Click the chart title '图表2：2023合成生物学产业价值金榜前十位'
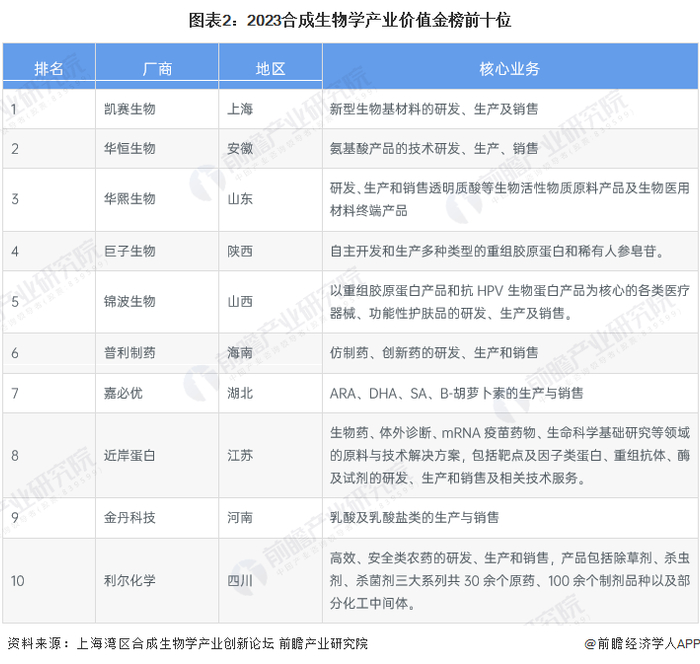 click(x=350, y=21)
